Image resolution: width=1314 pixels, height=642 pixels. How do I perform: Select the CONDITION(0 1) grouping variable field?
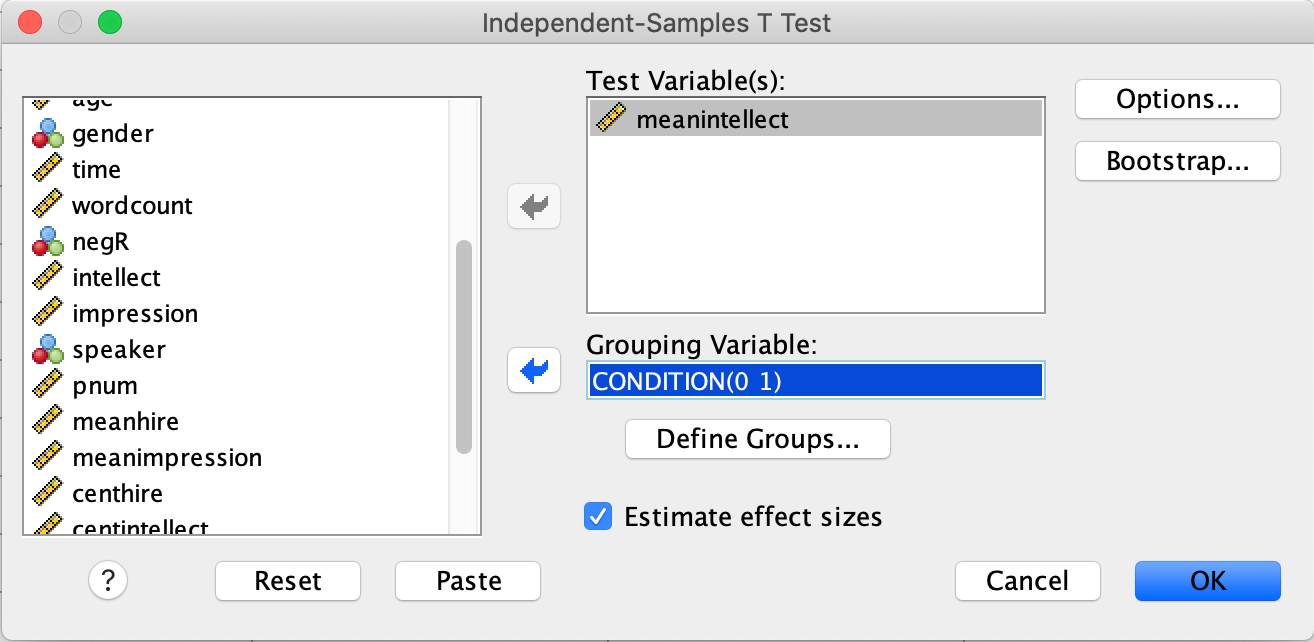[x=816, y=380]
